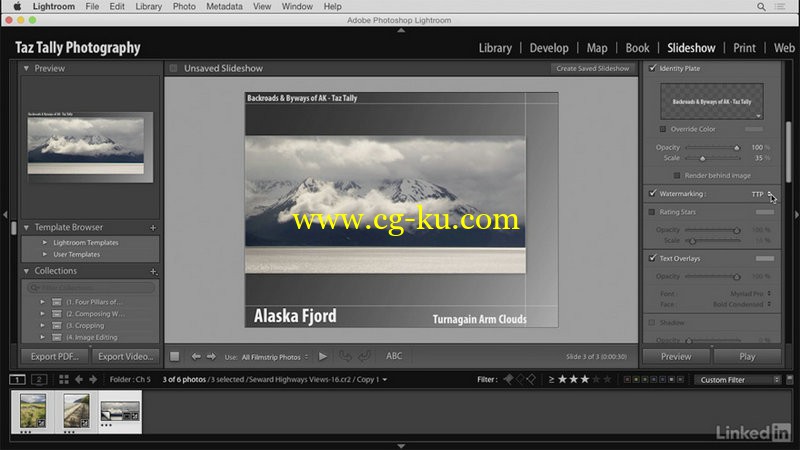Open second window display 2 icon
Image resolution: width=800 pixels, height=450 pixels.
(39, 380)
